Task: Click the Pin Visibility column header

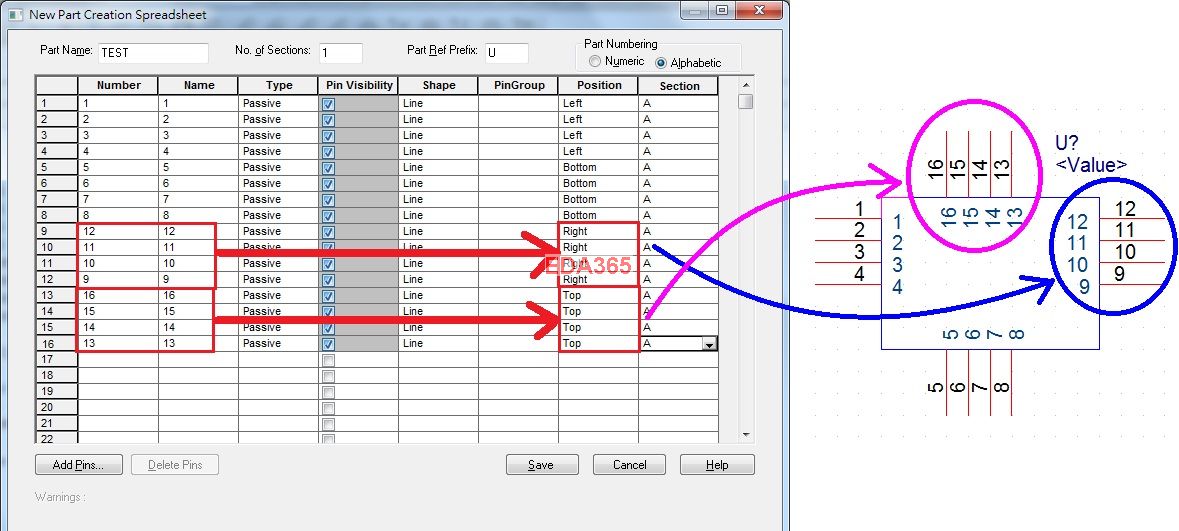Action: (358, 86)
